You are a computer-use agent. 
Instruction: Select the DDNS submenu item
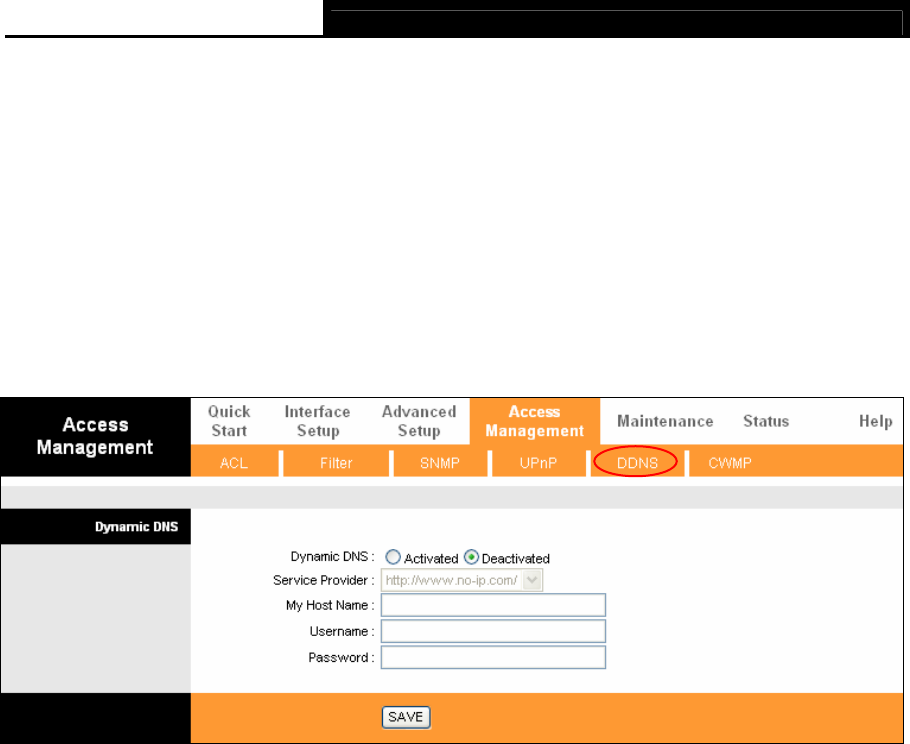coord(637,463)
